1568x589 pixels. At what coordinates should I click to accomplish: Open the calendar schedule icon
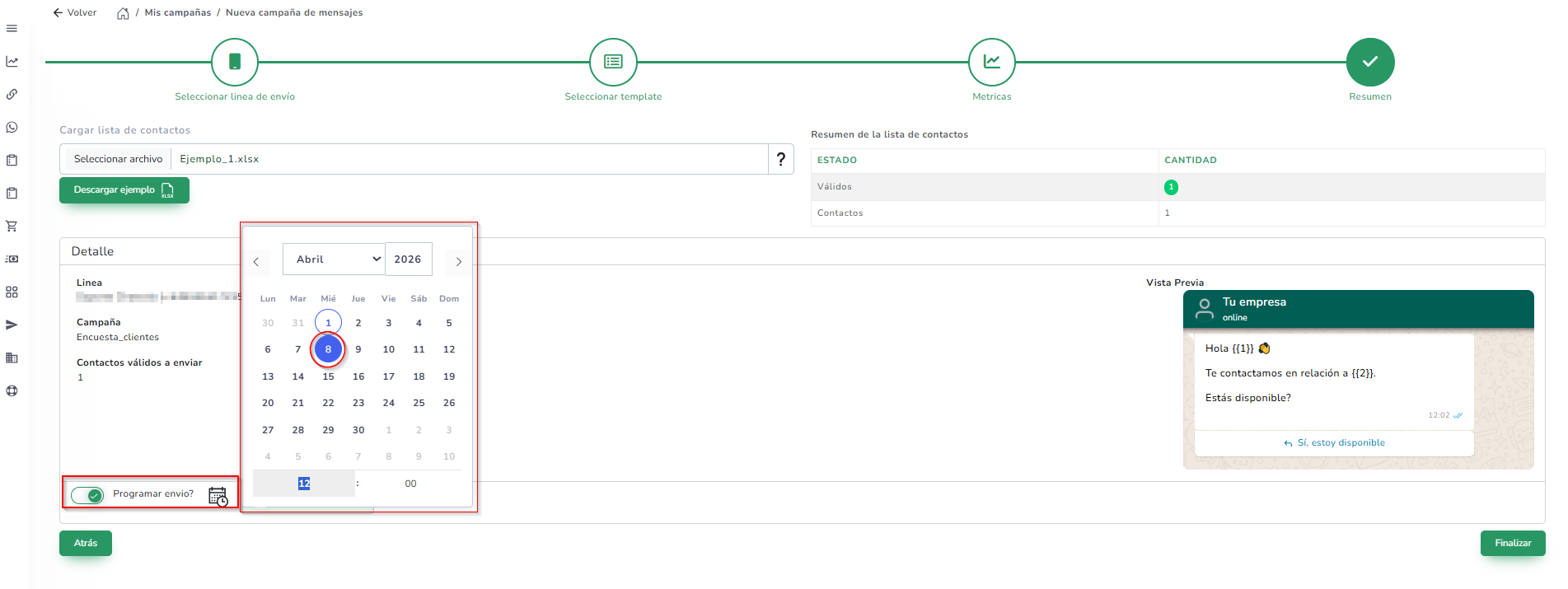218,497
